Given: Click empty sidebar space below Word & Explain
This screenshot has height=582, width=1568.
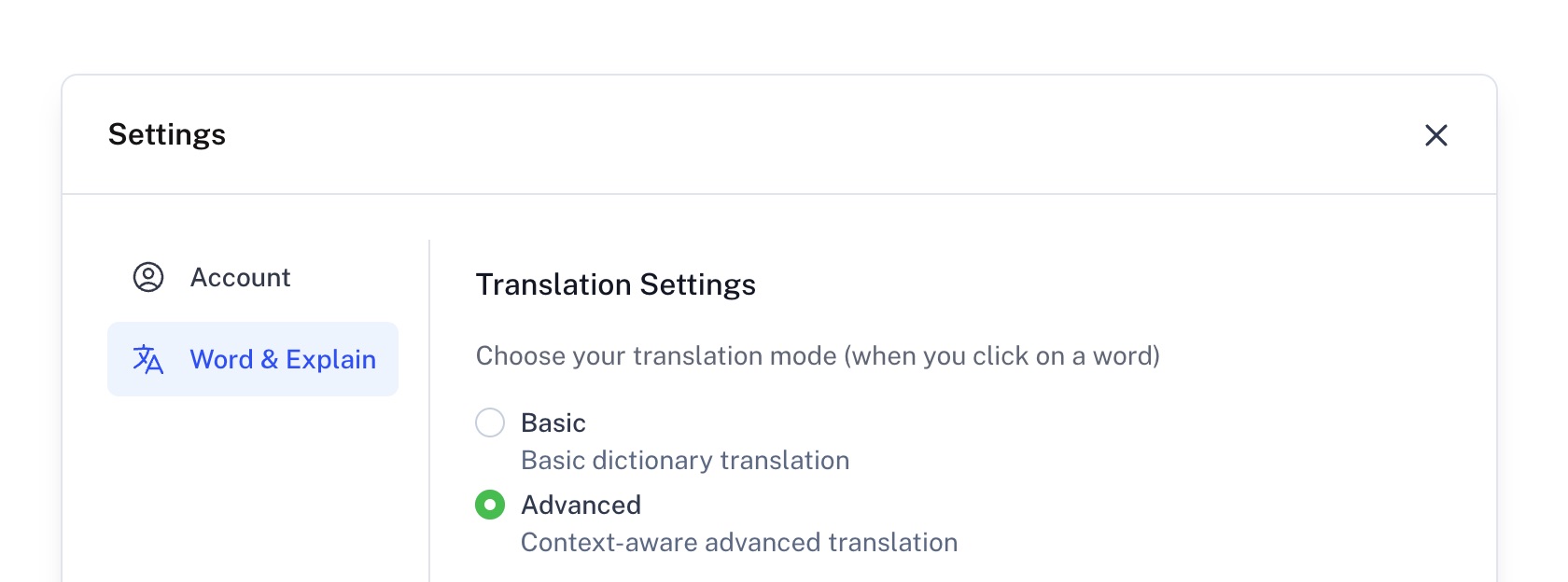Looking at the screenshot, I should (252, 485).
